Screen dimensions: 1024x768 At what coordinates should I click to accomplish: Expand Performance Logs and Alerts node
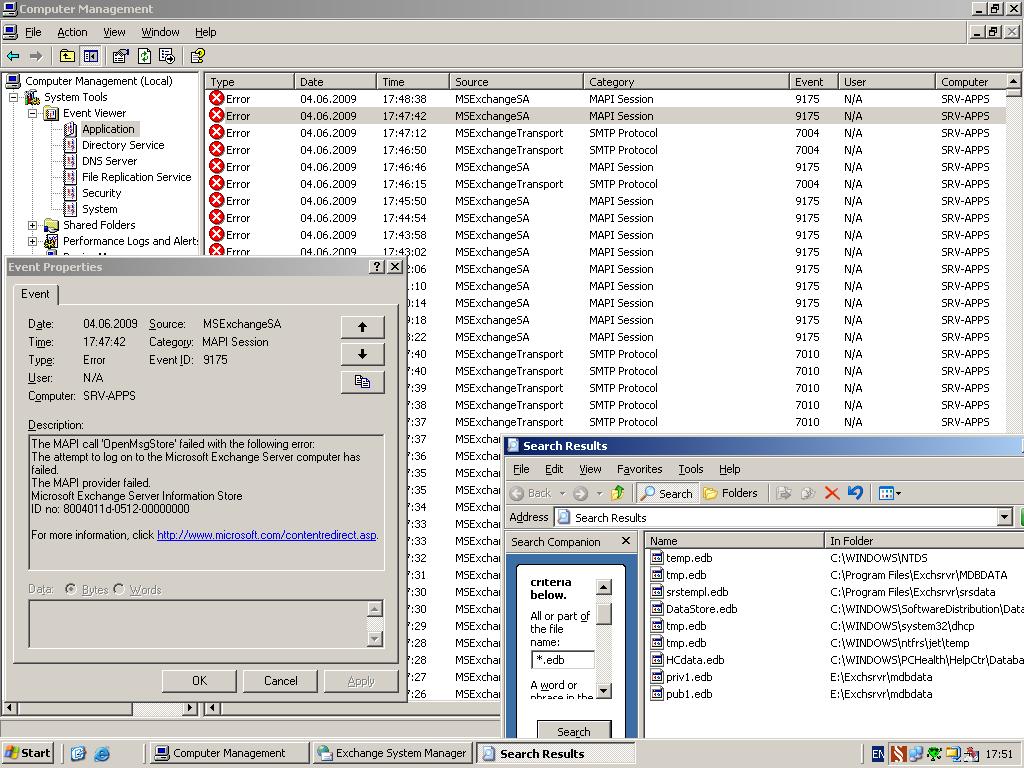pos(32,241)
